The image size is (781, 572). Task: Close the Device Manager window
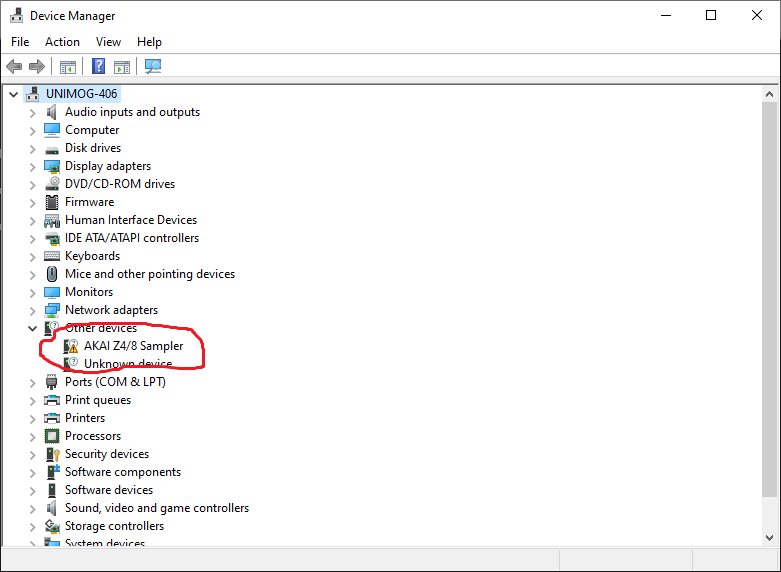click(x=757, y=15)
